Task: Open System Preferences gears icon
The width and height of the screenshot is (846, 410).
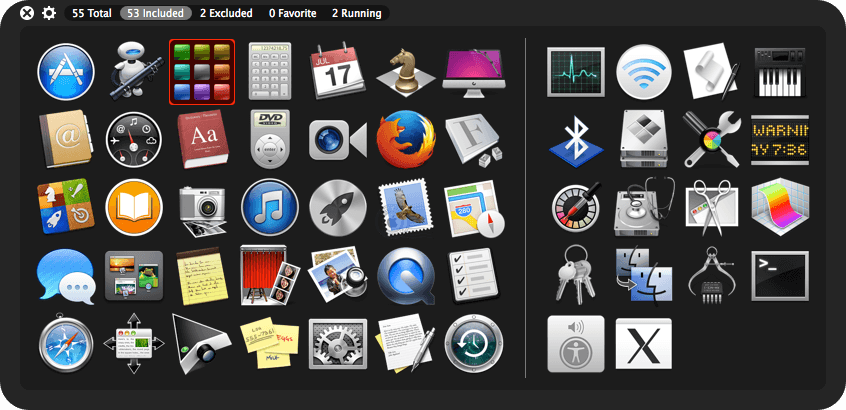Action: pos(338,344)
